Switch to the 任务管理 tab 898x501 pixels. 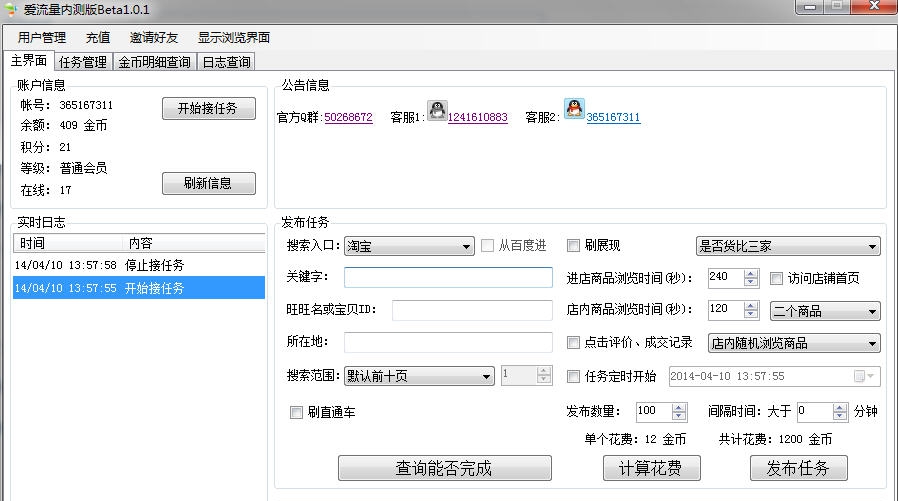[x=83, y=62]
